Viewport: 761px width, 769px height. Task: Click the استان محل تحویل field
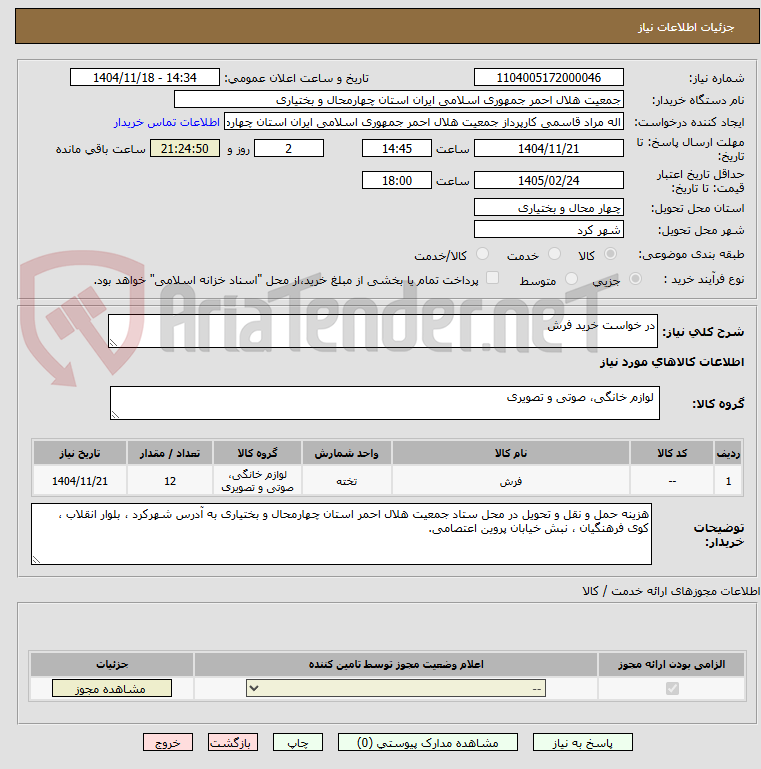549,207
